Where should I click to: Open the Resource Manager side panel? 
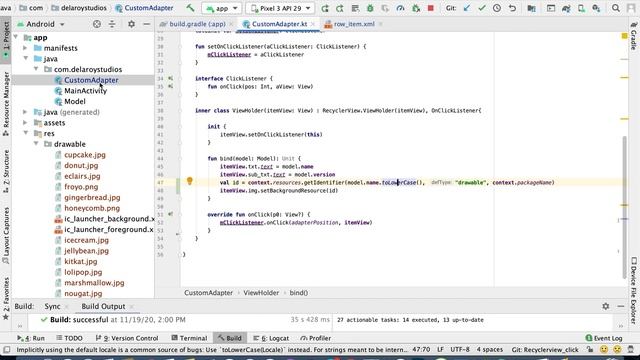click(x=6, y=104)
